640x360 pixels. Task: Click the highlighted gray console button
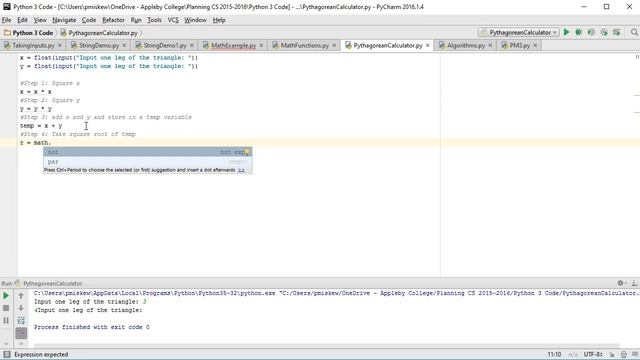pyautogui.click(x=21, y=333)
